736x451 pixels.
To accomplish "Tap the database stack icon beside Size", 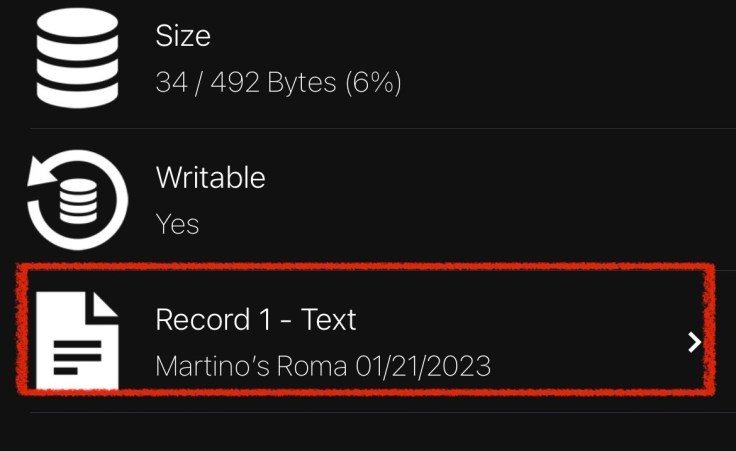I will coord(77,56).
